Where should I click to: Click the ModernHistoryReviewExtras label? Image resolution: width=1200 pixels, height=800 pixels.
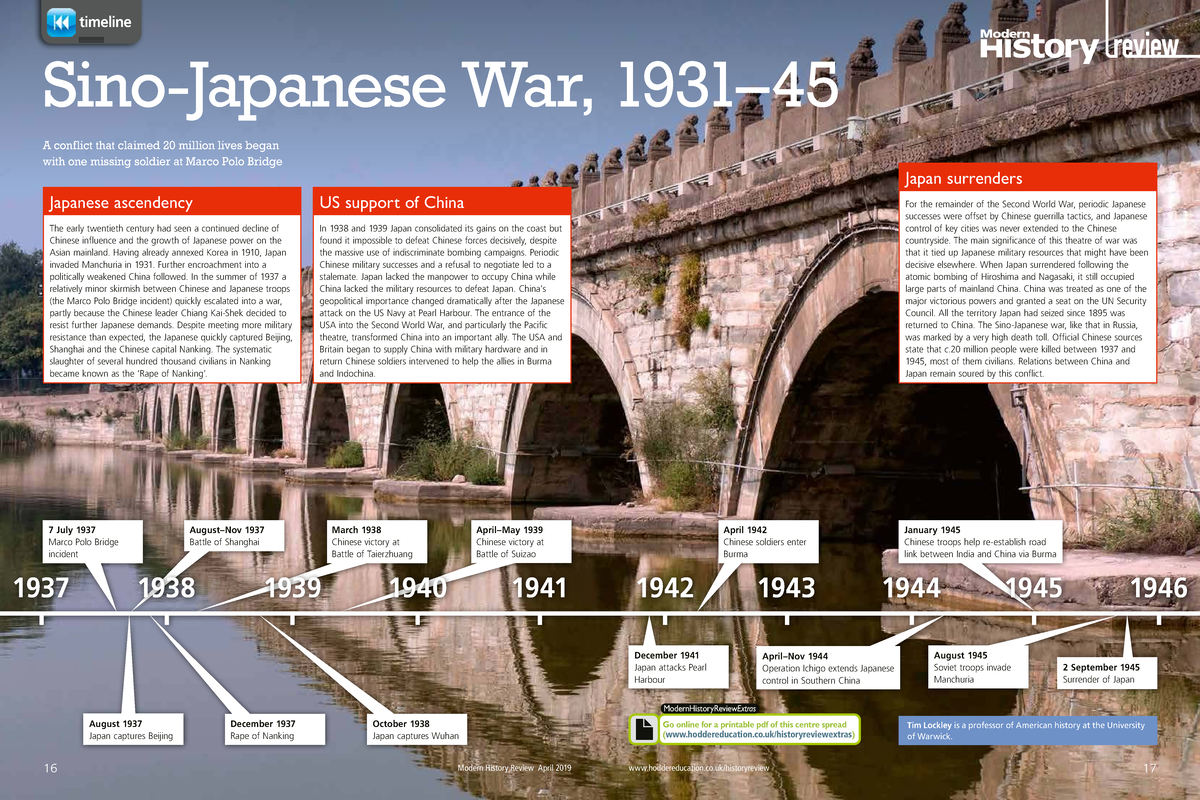click(712, 706)
